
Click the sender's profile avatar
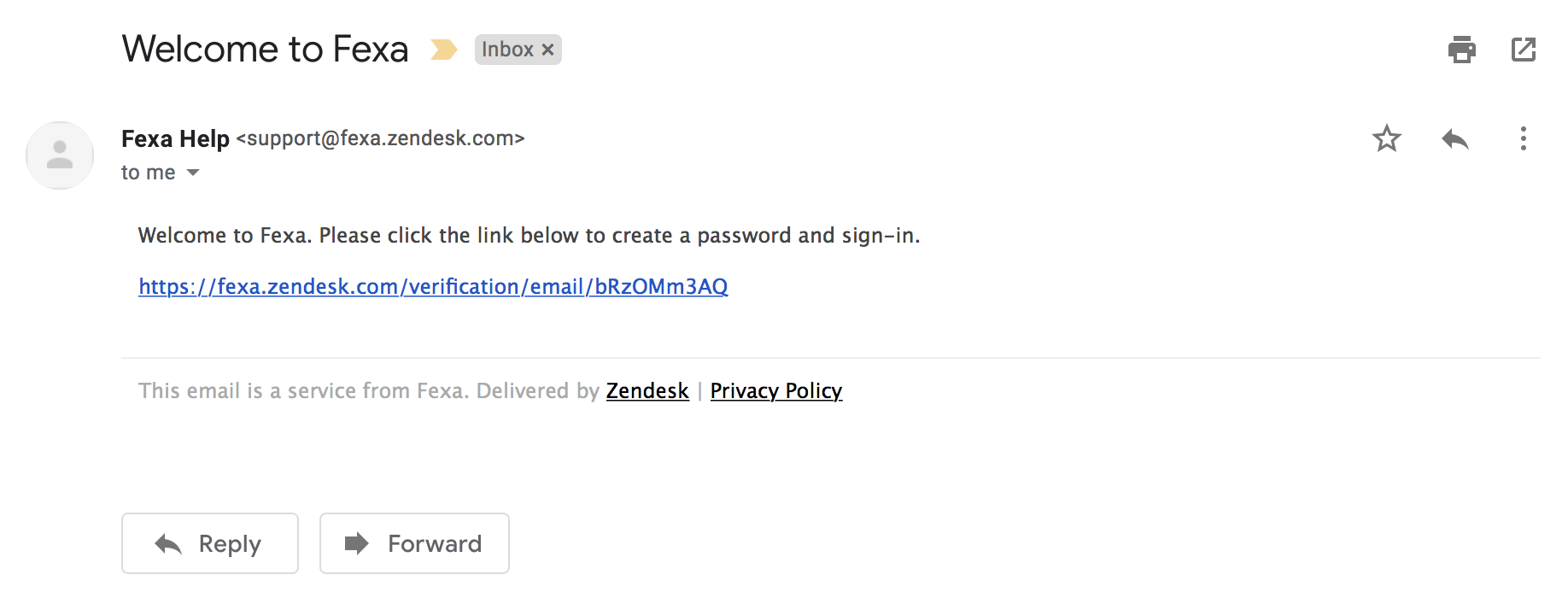click(59, 155)
